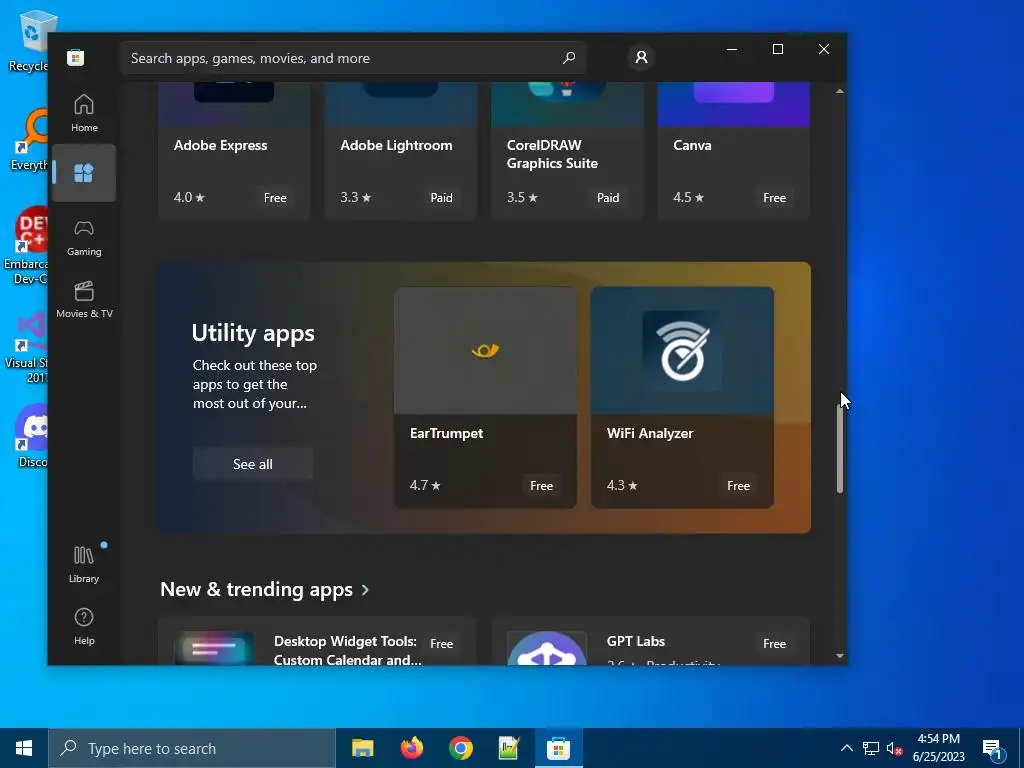Show hidden icons in system tray

pos(846,748)
